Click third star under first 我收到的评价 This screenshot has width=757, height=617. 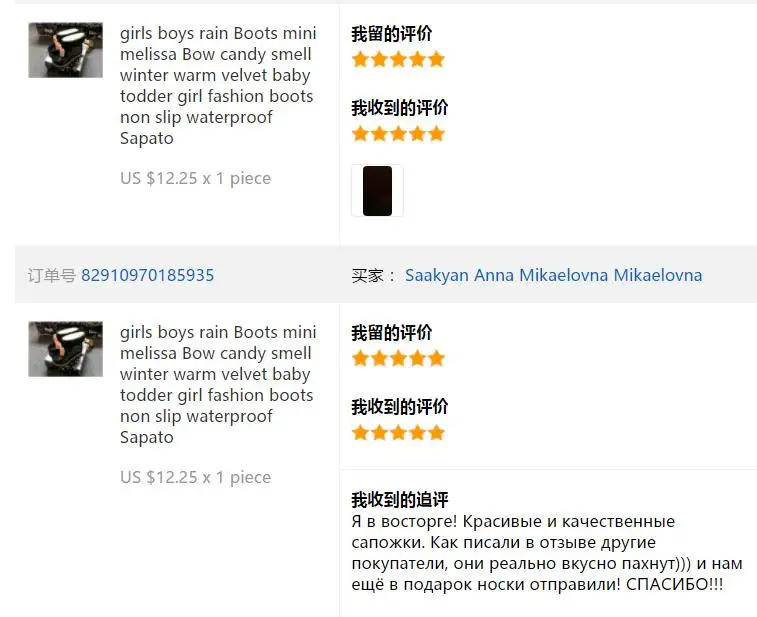[398, 134]
